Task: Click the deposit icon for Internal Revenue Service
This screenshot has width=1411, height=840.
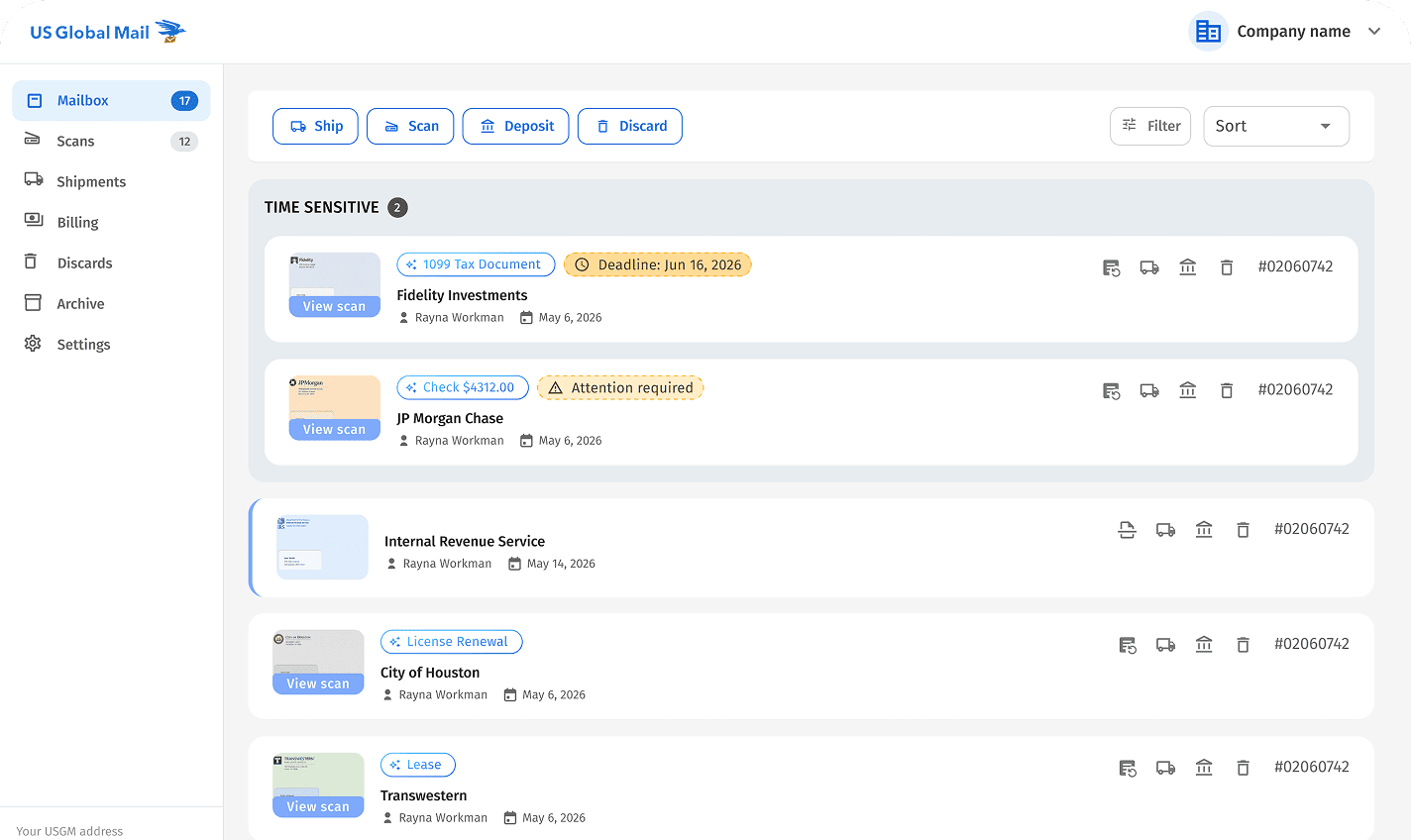Action: pyautogui.click(x=1204, y=530)
